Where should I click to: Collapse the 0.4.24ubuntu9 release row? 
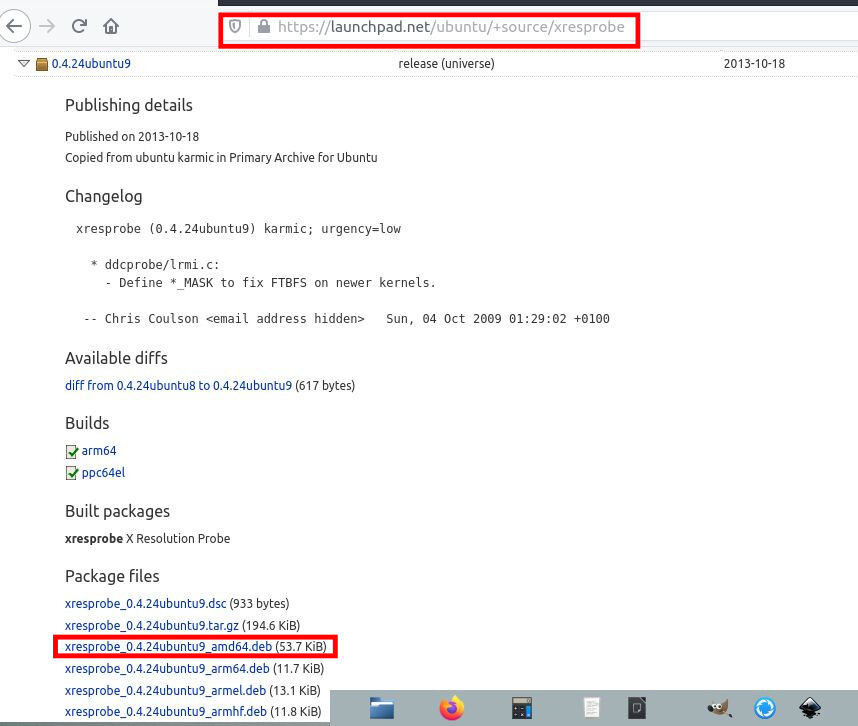[24, 63]
